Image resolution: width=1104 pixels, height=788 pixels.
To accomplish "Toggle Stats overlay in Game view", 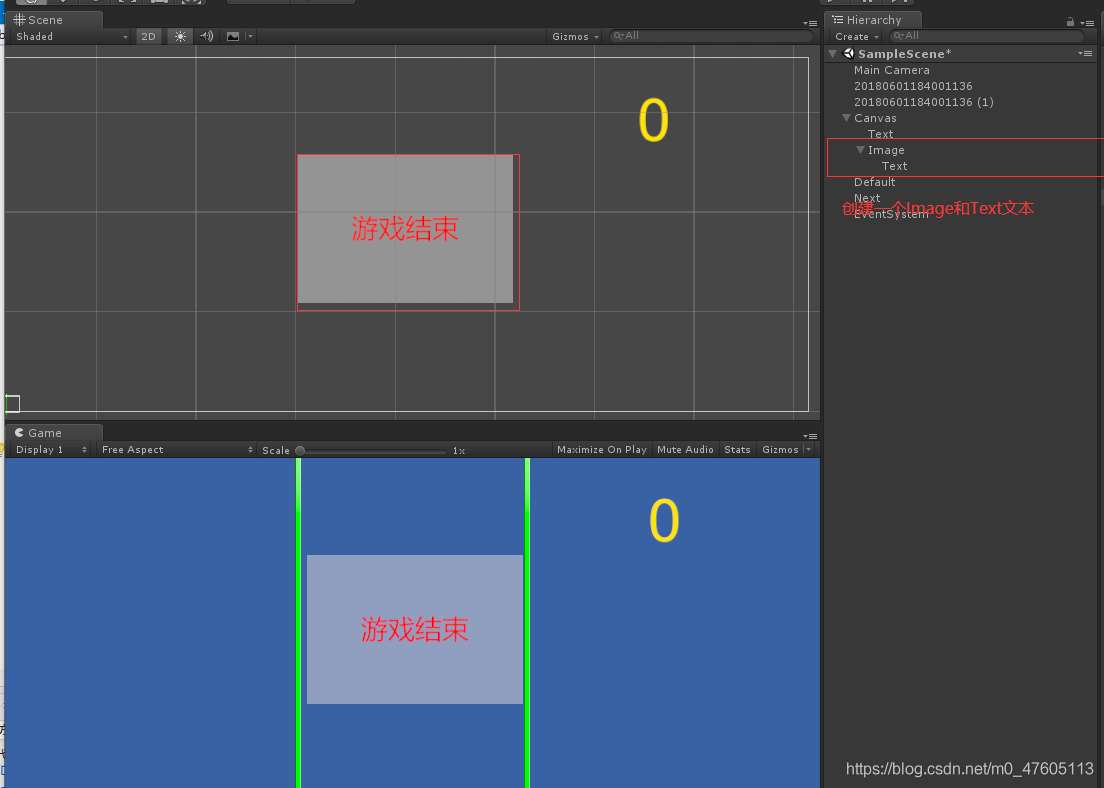I will click(737, 449).
